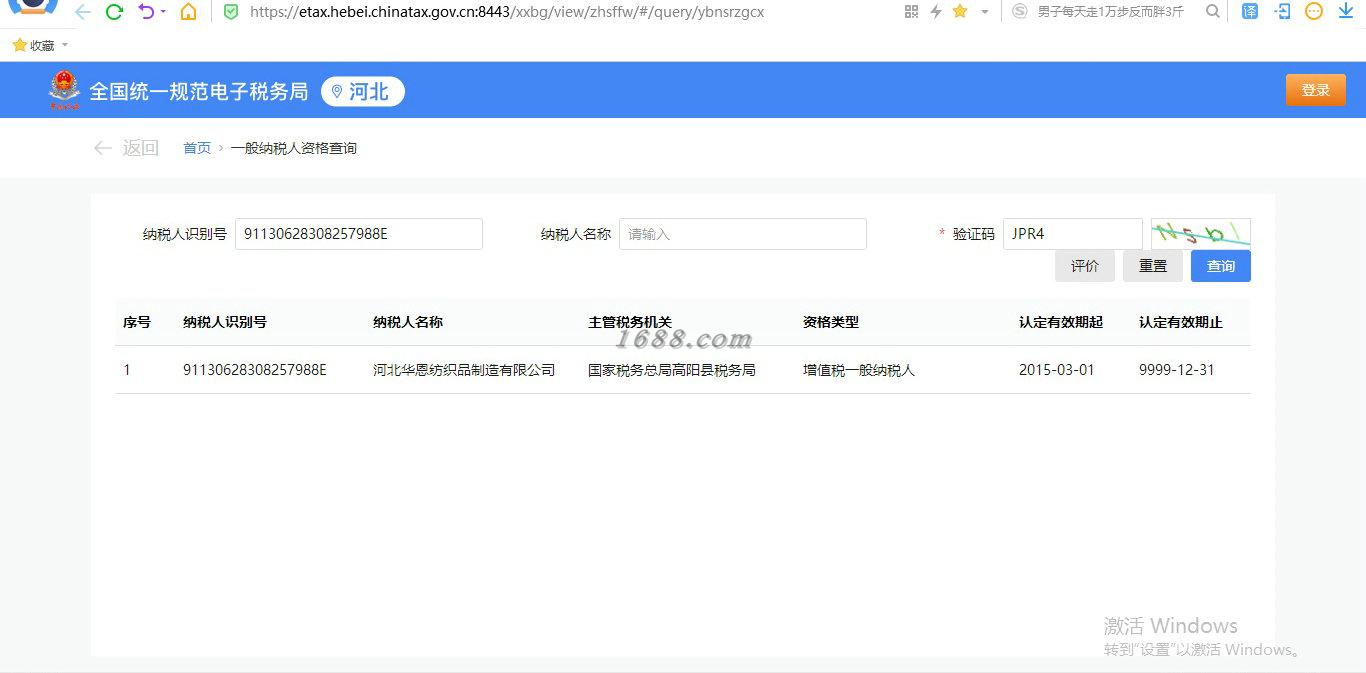Click the 验证码 input containing JPR4
This screenshot has width=1366, height=673.
(1073, 234)
